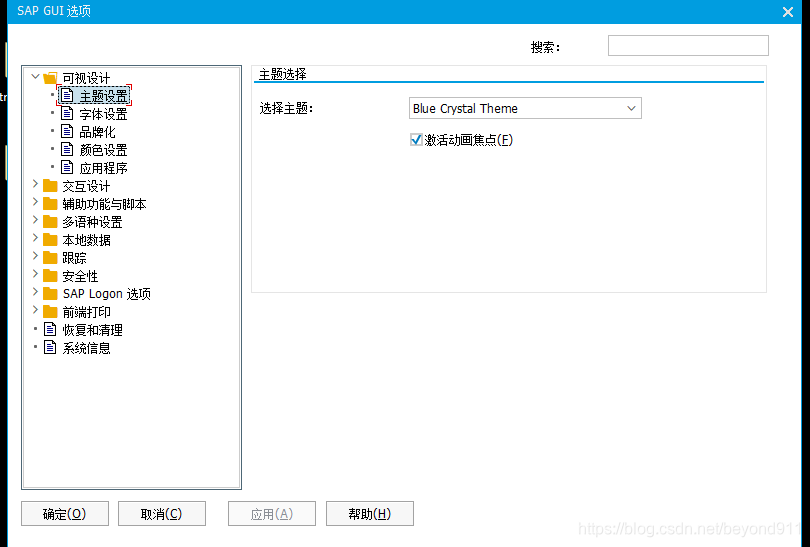Click the 前端打印 folder label
Image resolution: width=810 pixels, height=547 pixels.
pos(86,312)
